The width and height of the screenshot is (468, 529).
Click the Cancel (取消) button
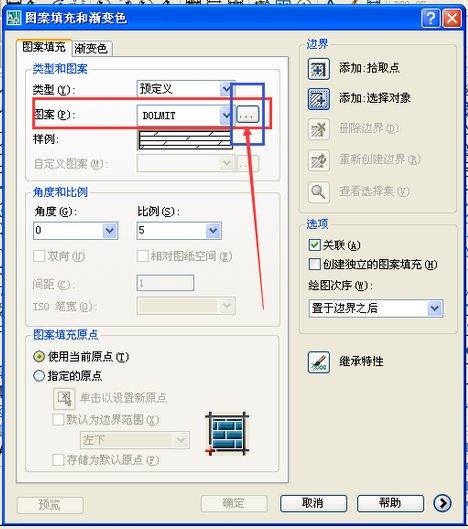(x=313, y=503)
